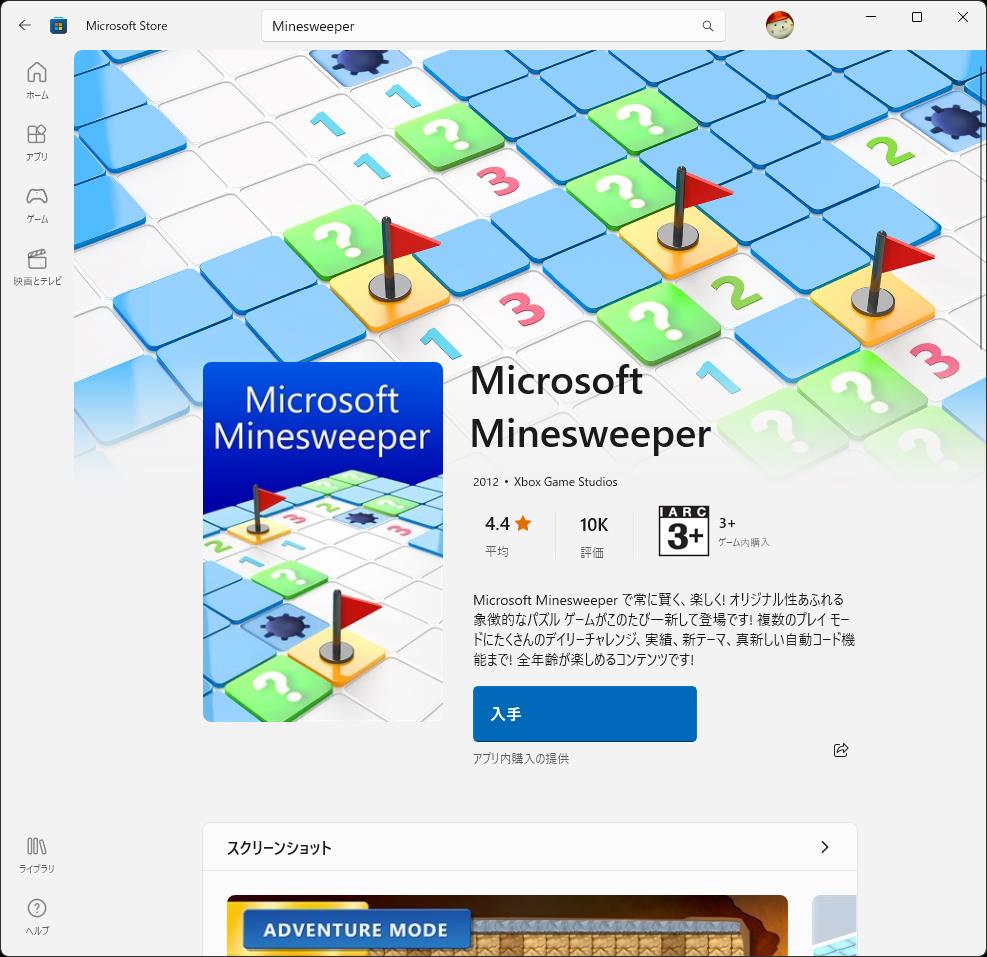
Task: Select ホーム in the Store sidebar
Action: pyautogui.click(x=37, y=80)
